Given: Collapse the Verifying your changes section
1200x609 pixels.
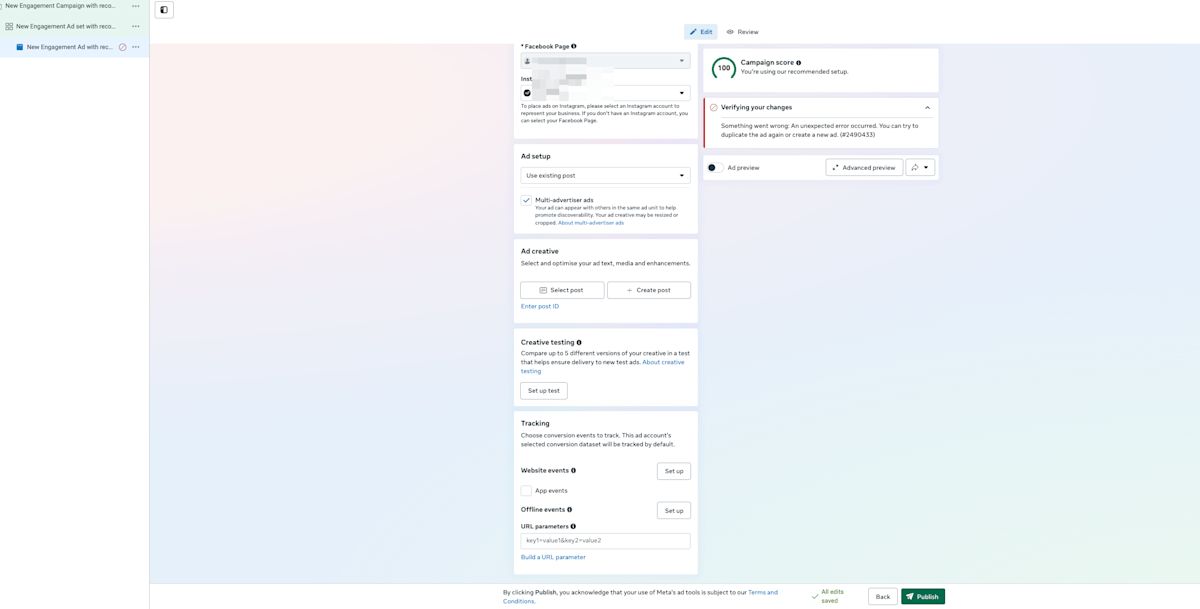Looking at the screenshot, I should (x=927, y=108).
